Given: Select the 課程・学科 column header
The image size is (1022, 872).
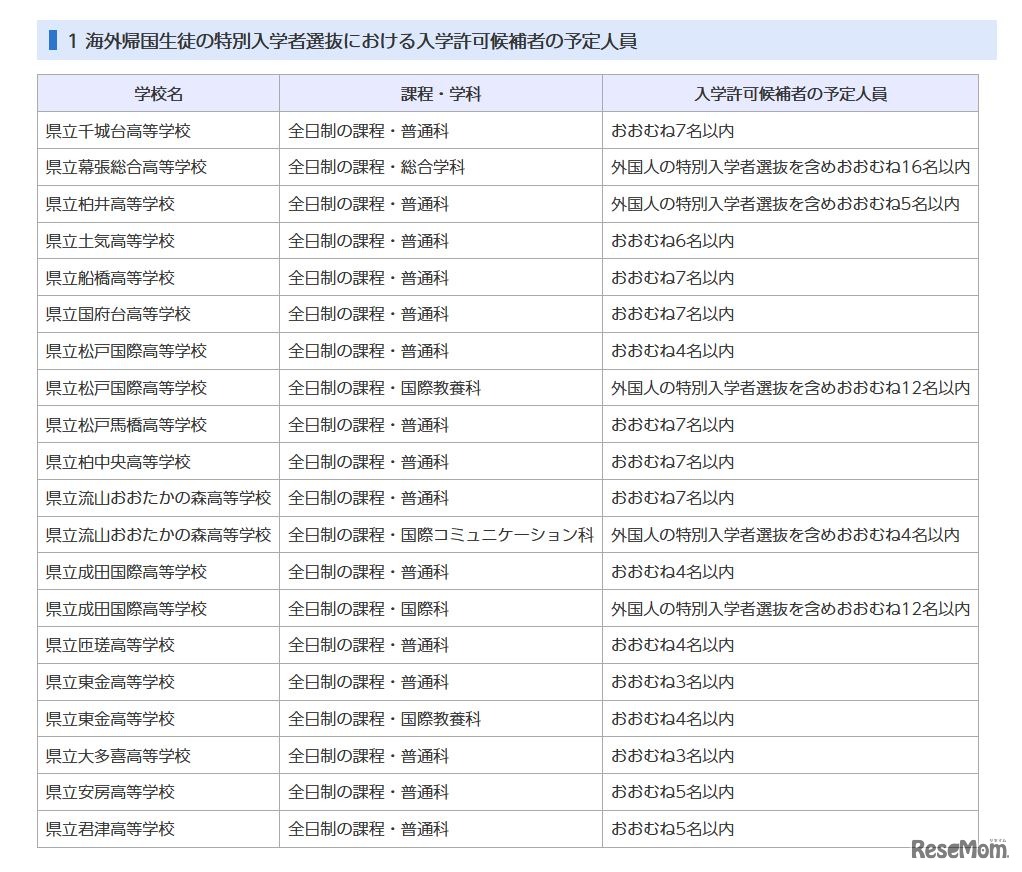Looking at the screenshot, I should tap(440, 93).
